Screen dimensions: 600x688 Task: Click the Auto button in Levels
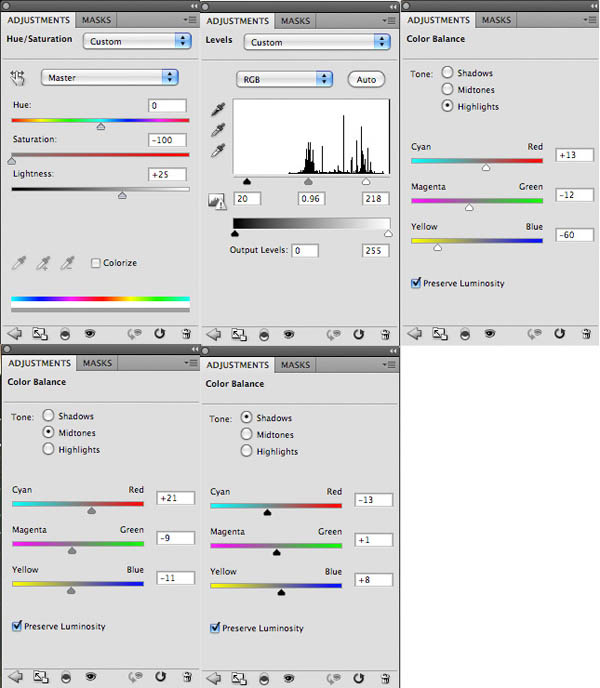pyautogui.click(x=366, y=79)
